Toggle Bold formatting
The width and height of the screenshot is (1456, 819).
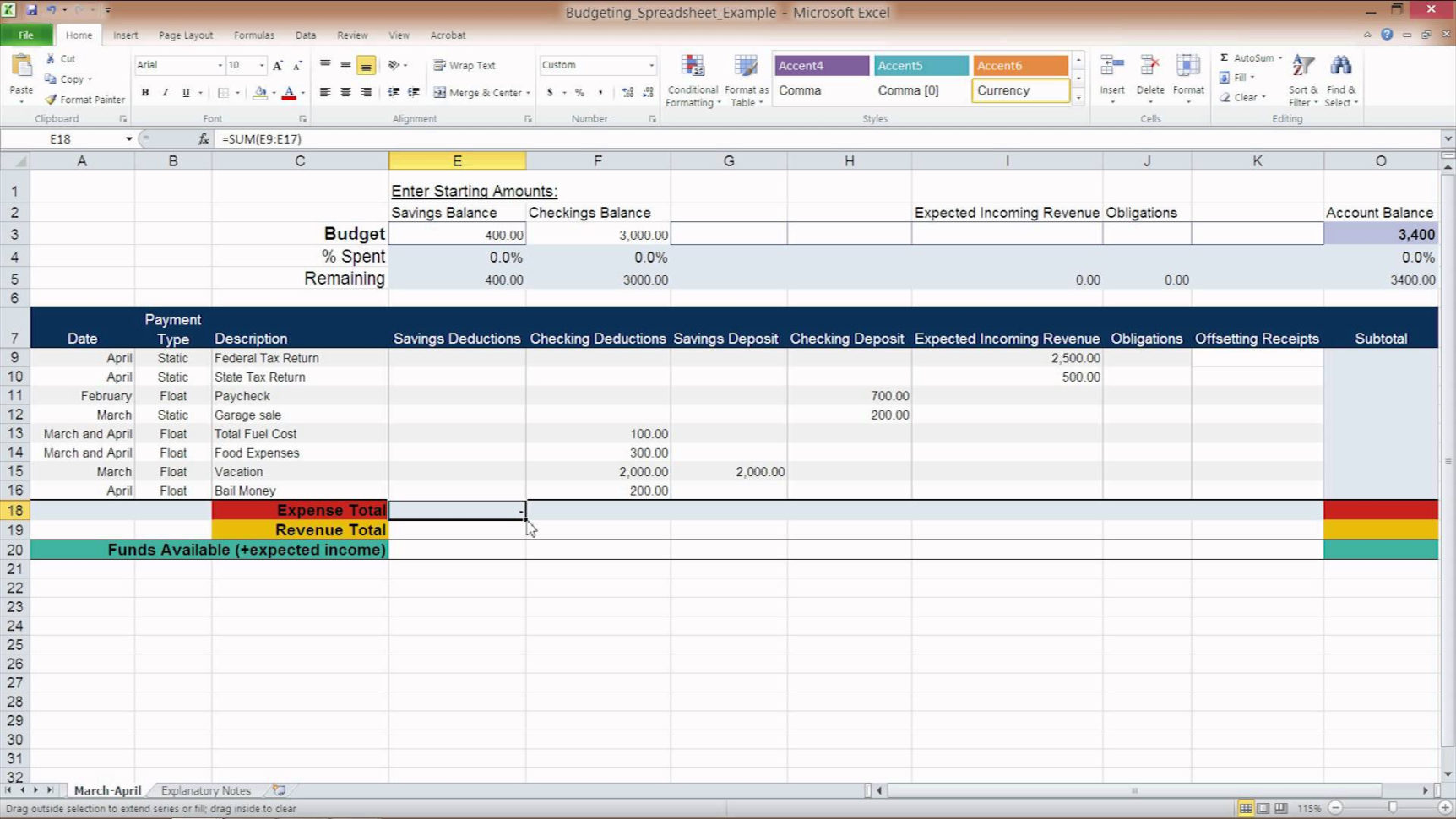[145, 93]
